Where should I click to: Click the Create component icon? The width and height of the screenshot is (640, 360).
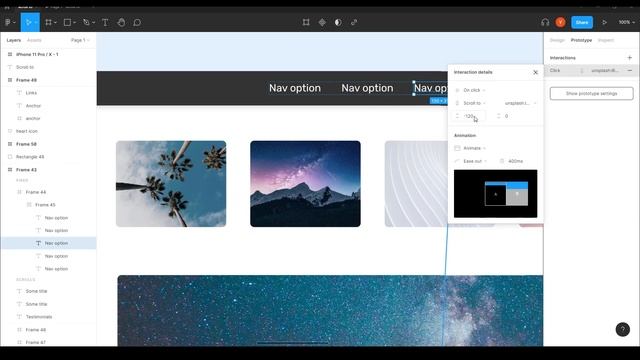coord(322,22)
